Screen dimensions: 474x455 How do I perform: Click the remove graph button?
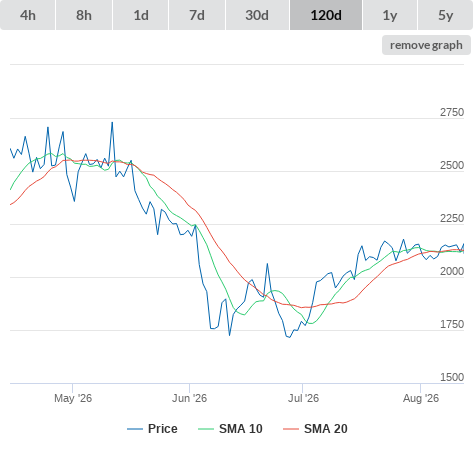(x=426, y=45)
